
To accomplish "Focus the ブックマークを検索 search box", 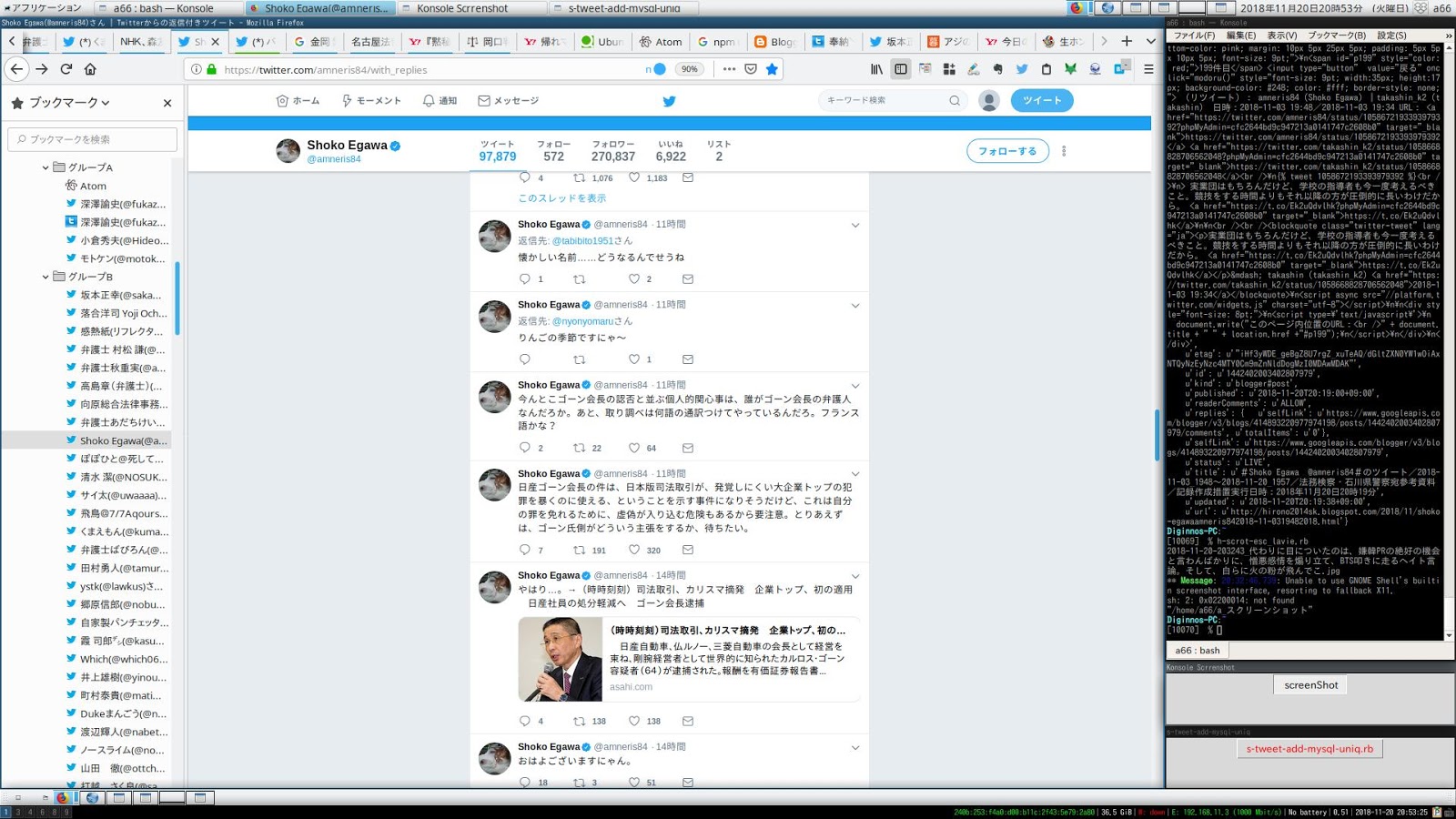I will coord(93,139).
